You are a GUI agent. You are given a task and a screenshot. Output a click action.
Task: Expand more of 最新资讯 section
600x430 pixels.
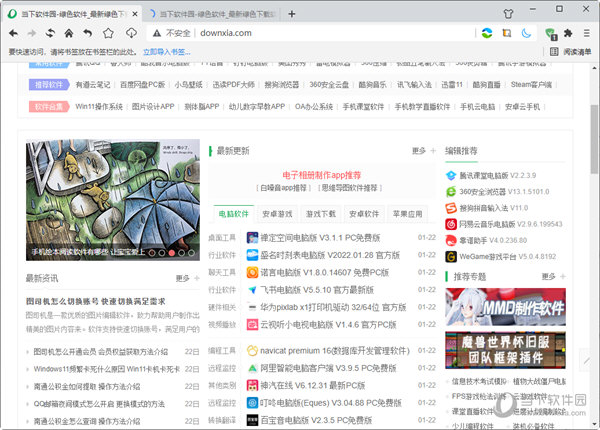click(x=188, y=278)
